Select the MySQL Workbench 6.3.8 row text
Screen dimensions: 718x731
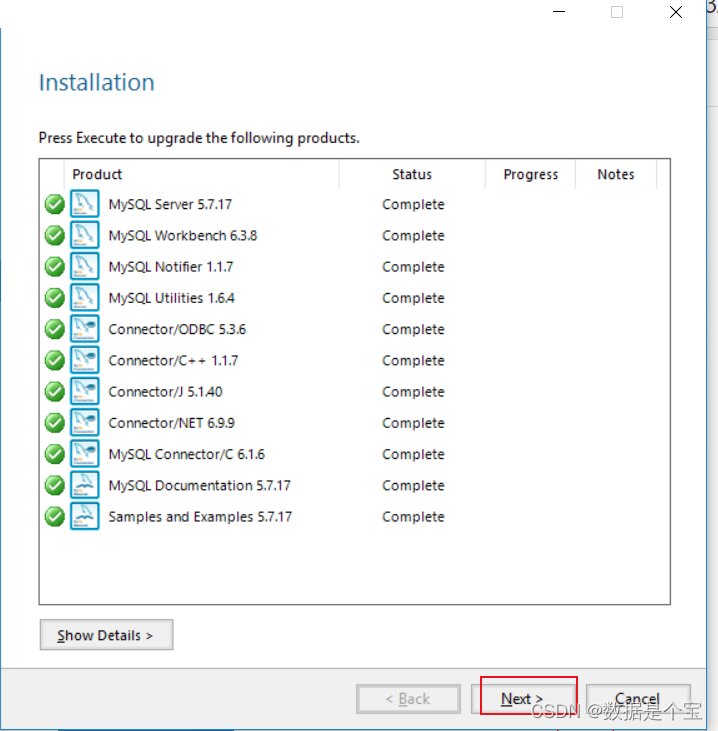tap(183, 235)
